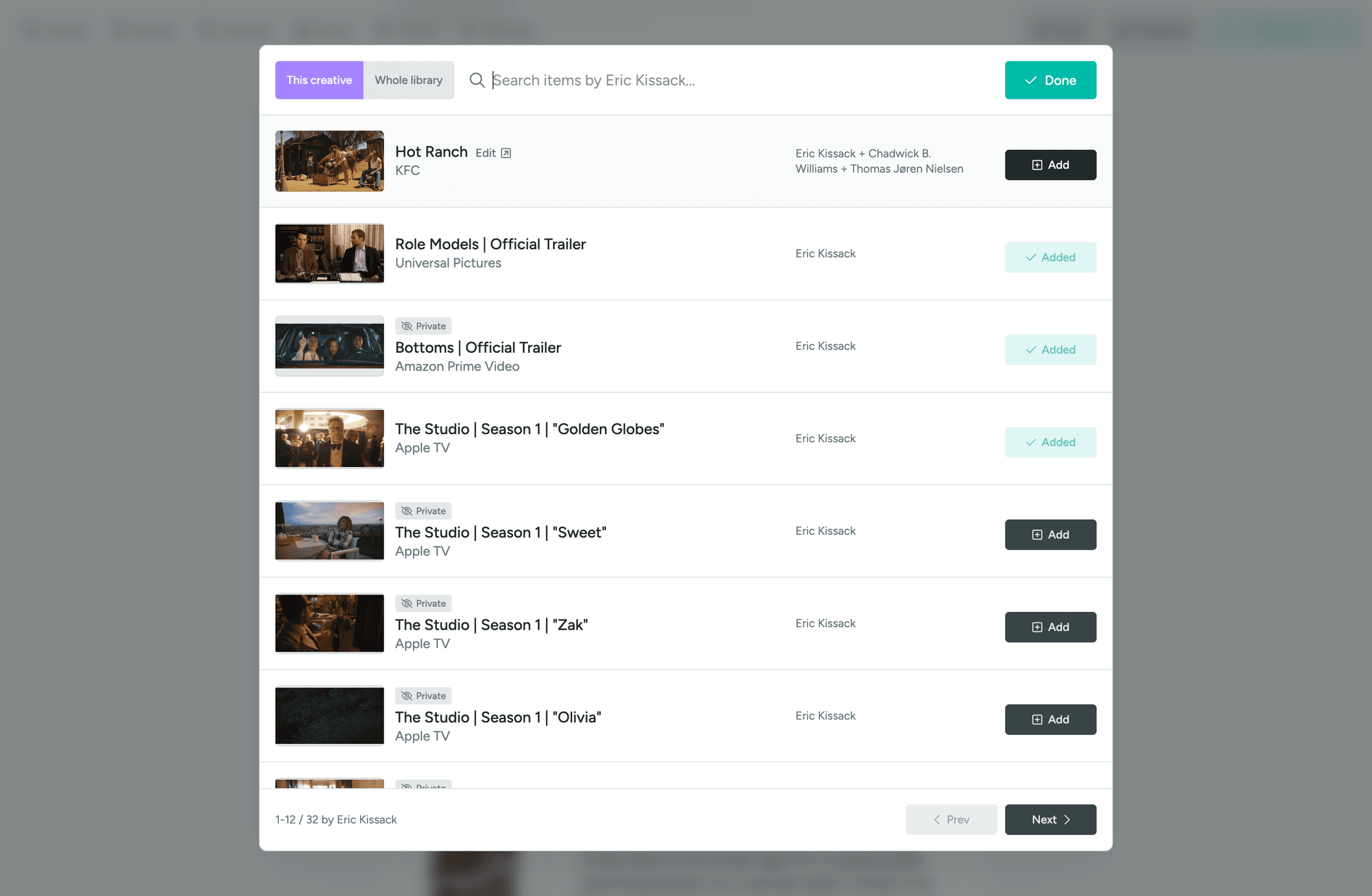Click the KFC brand label
The image size is (1372, 896).
[407, 170]
